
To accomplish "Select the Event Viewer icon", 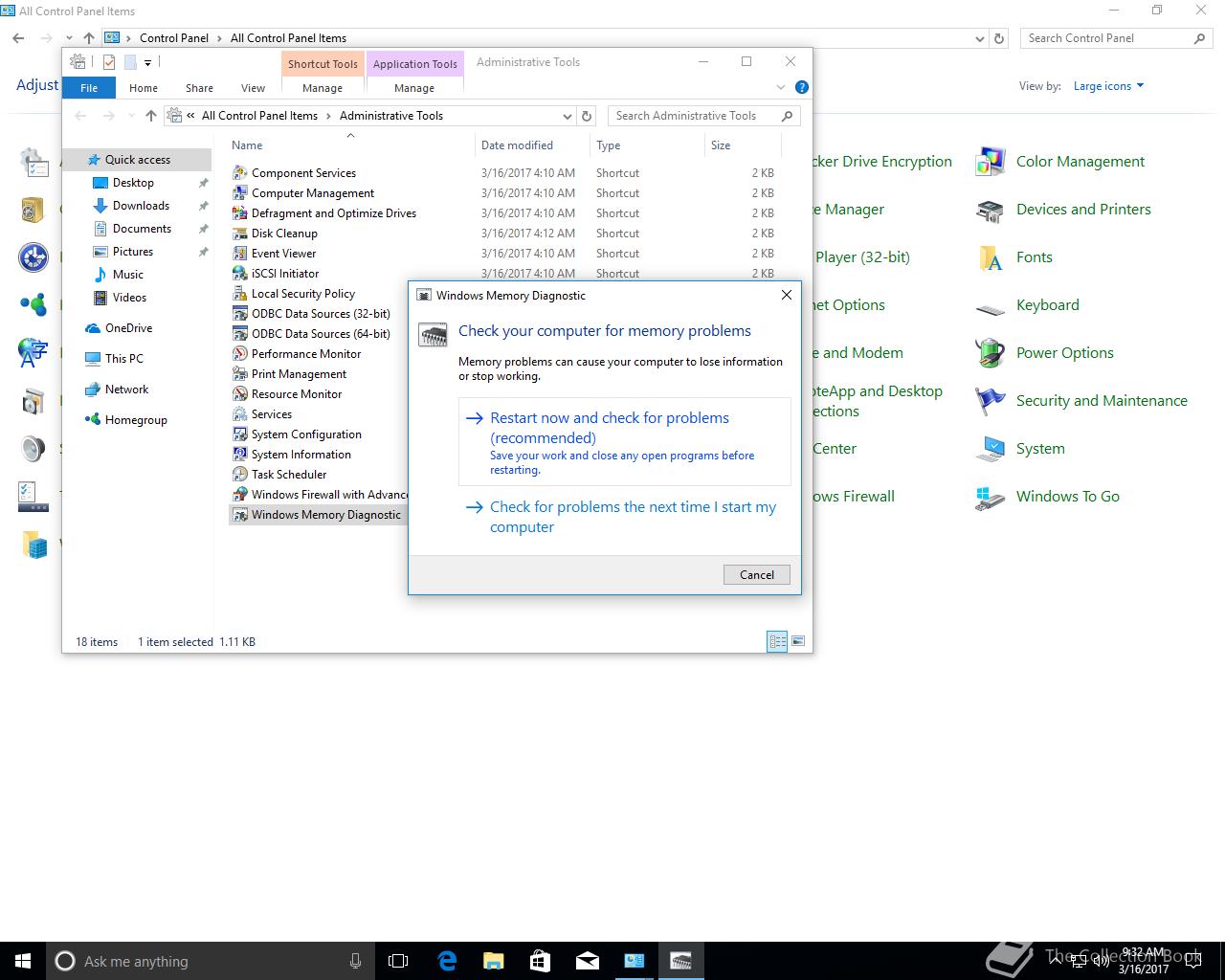I will pyautogui.click(x=240, y=254).
